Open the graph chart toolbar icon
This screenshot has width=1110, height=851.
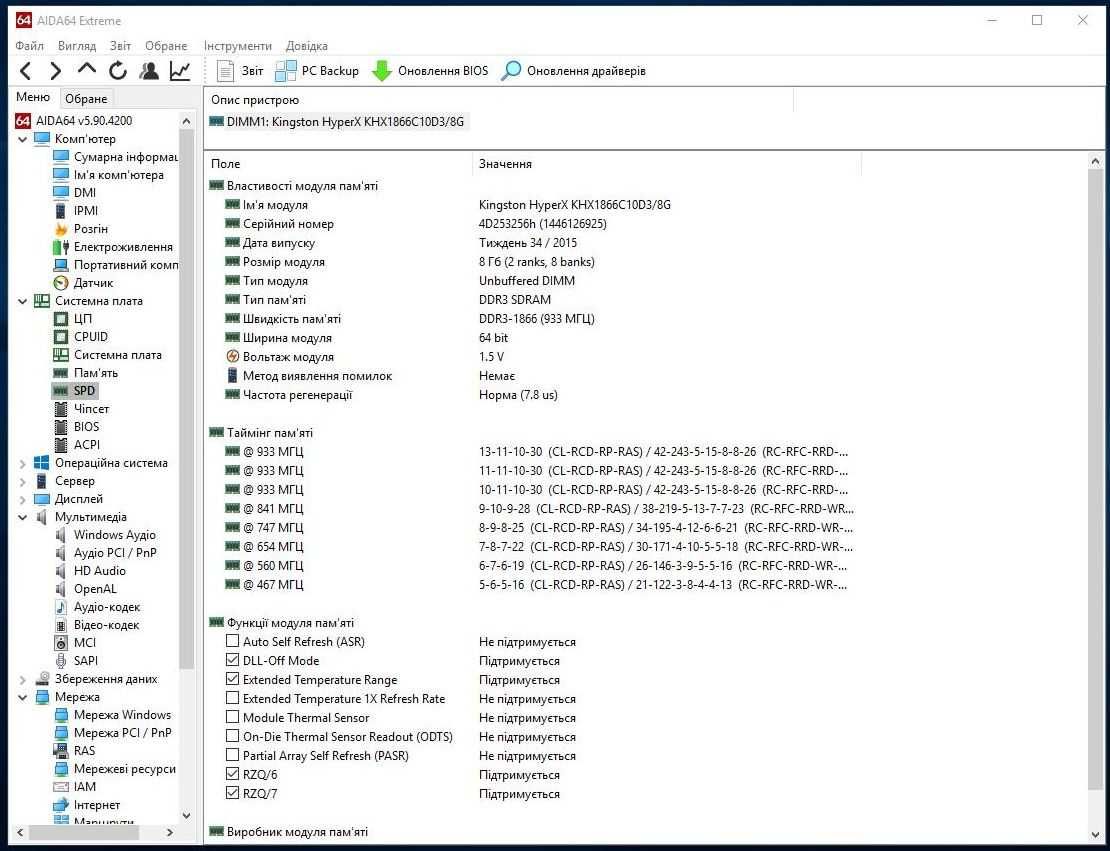(180, 71)
